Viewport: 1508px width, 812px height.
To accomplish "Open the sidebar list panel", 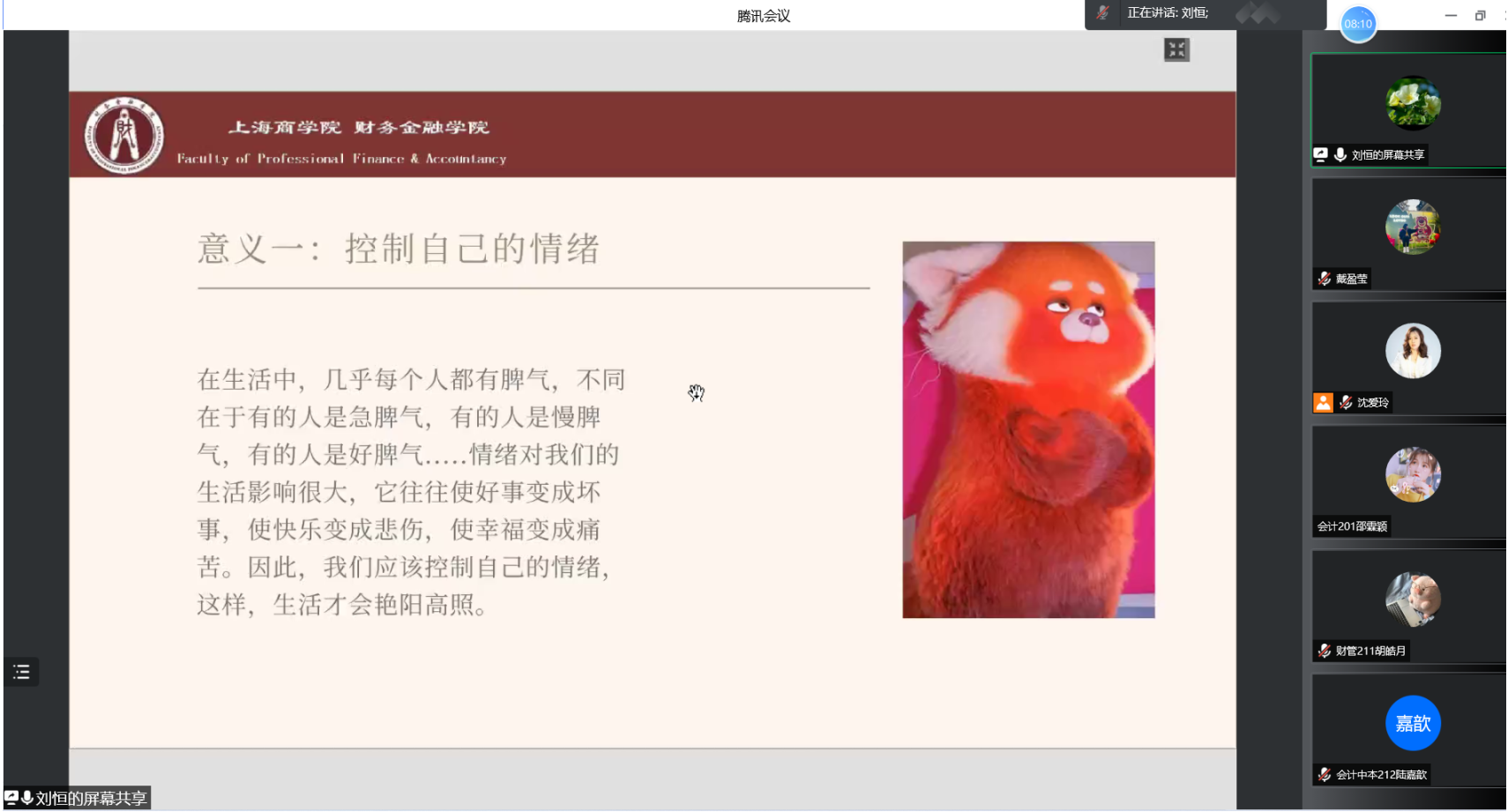I will point(21,672).
